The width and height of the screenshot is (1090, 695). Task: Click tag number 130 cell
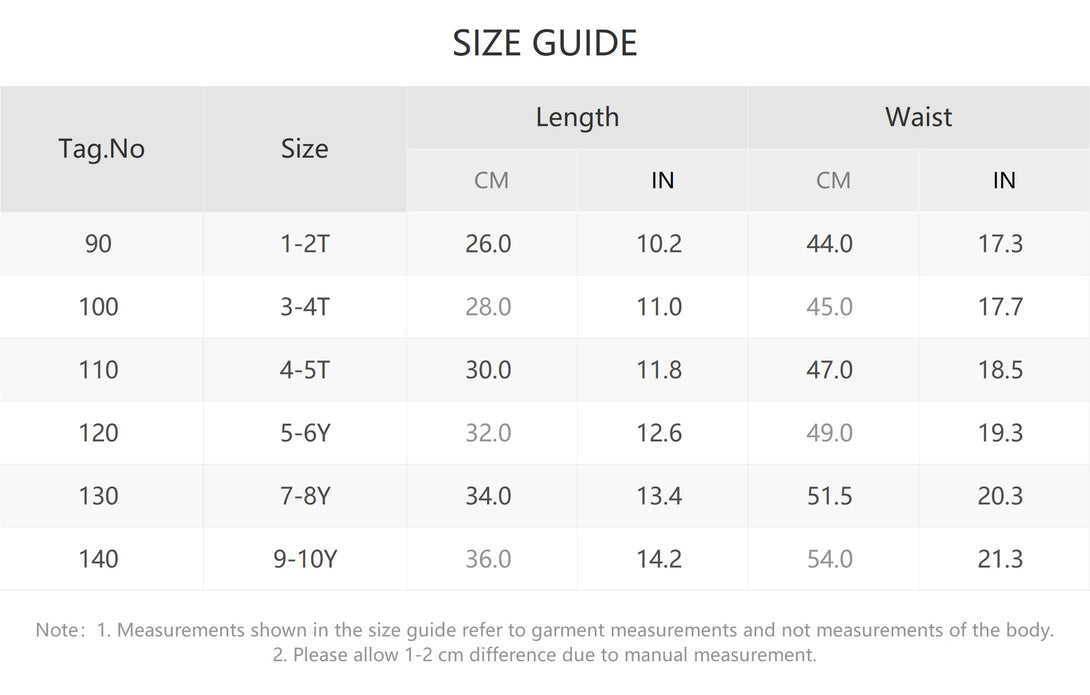(101, 496)
